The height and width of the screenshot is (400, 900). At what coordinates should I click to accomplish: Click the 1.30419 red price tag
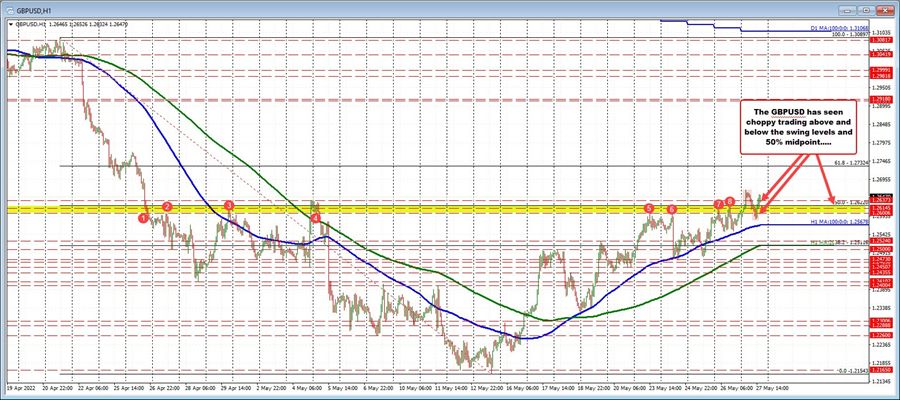[881, 54]
